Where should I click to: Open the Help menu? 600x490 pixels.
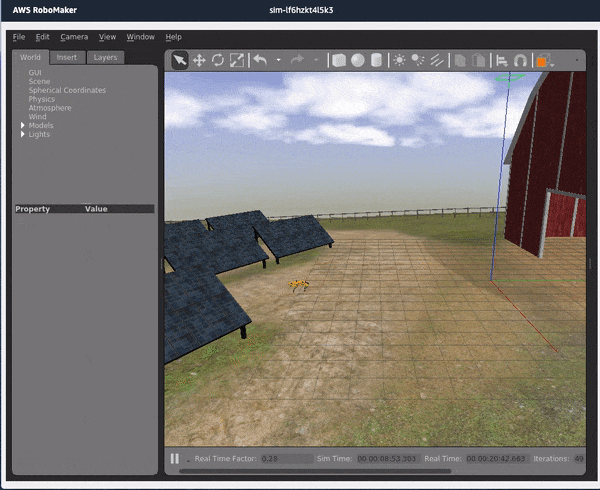[173, 37]
